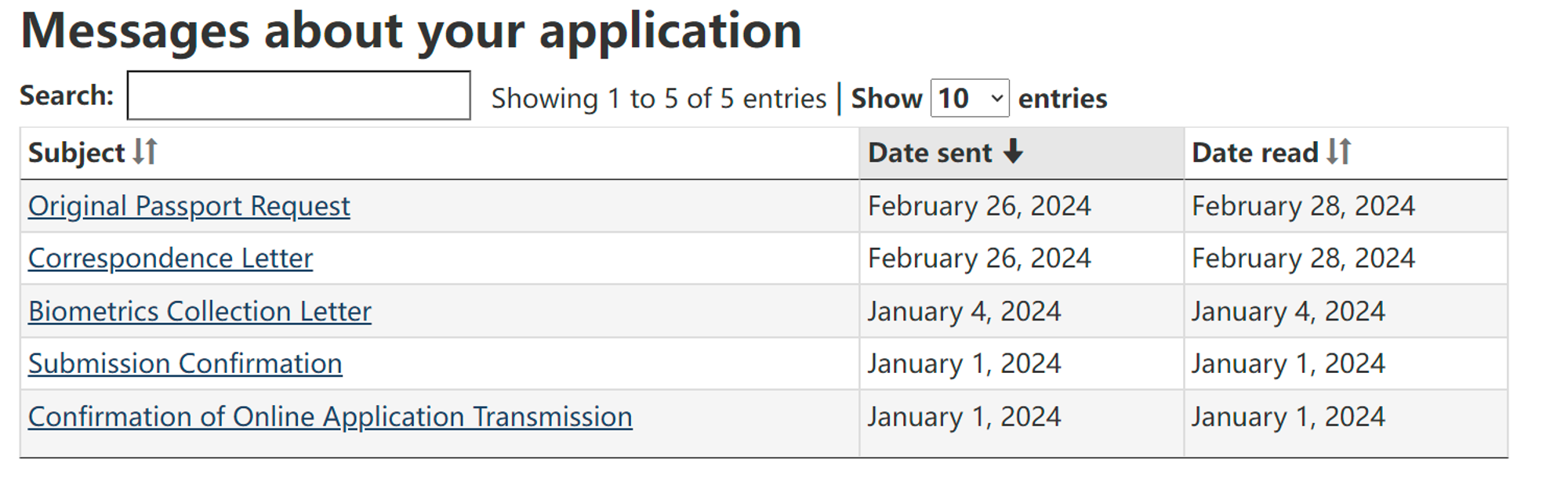Click Date read cell of Submission Confirmation row
The image size is (1568, 485).
click(x=1288, y=364)
